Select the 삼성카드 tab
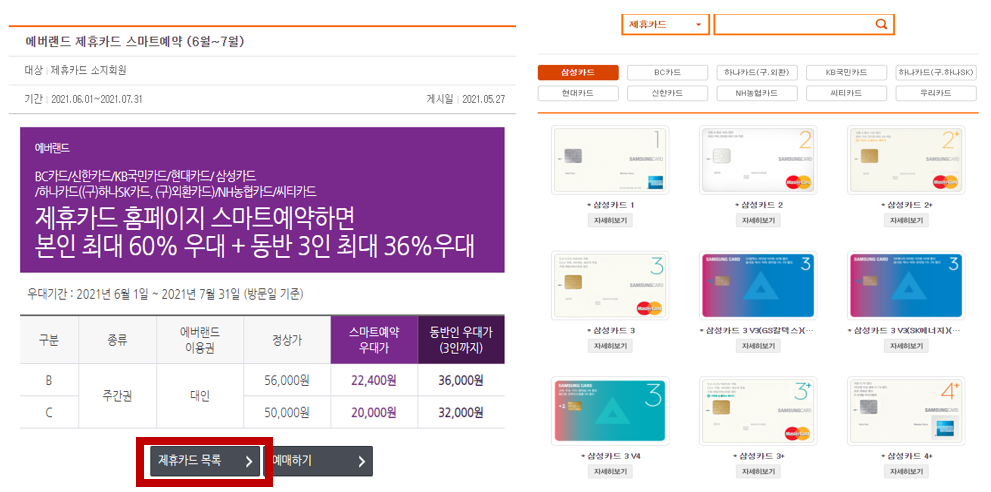Screen dimensions: 991x492 pos(578,72)
